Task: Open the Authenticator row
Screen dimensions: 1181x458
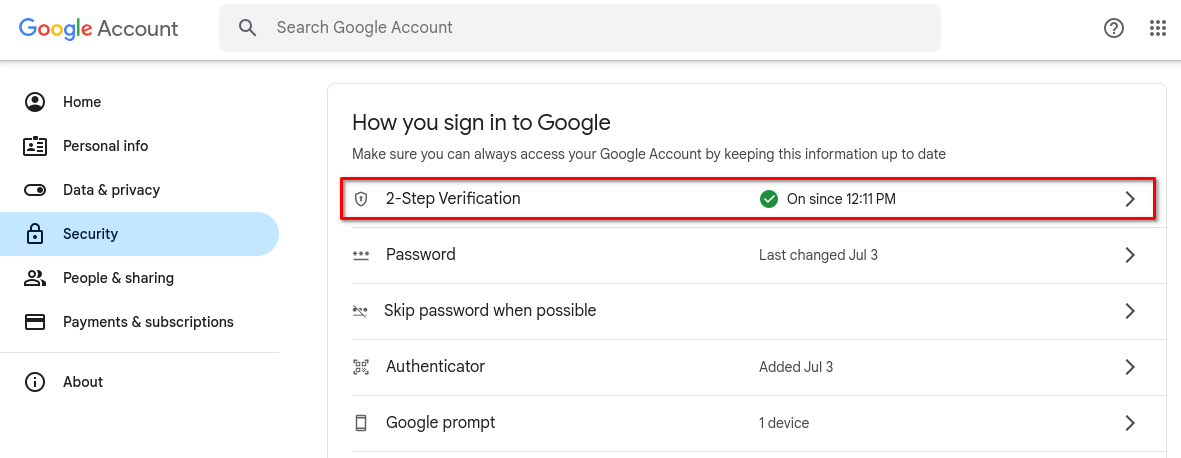Action: click(746, 368)
